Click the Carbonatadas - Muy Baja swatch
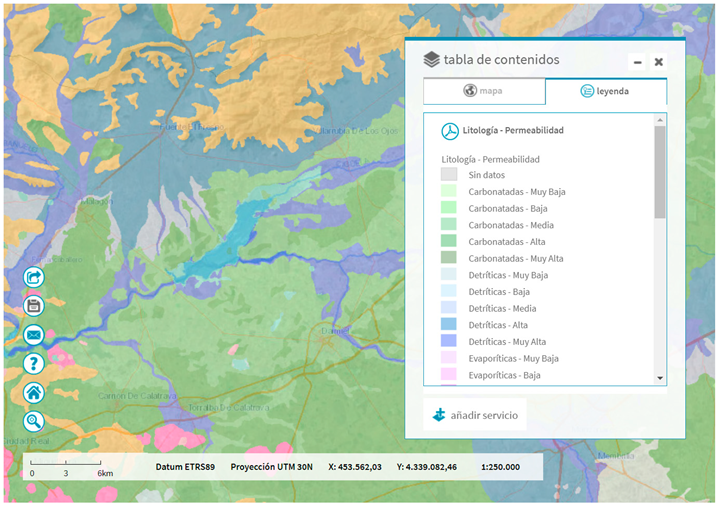 tap(449, 191)
